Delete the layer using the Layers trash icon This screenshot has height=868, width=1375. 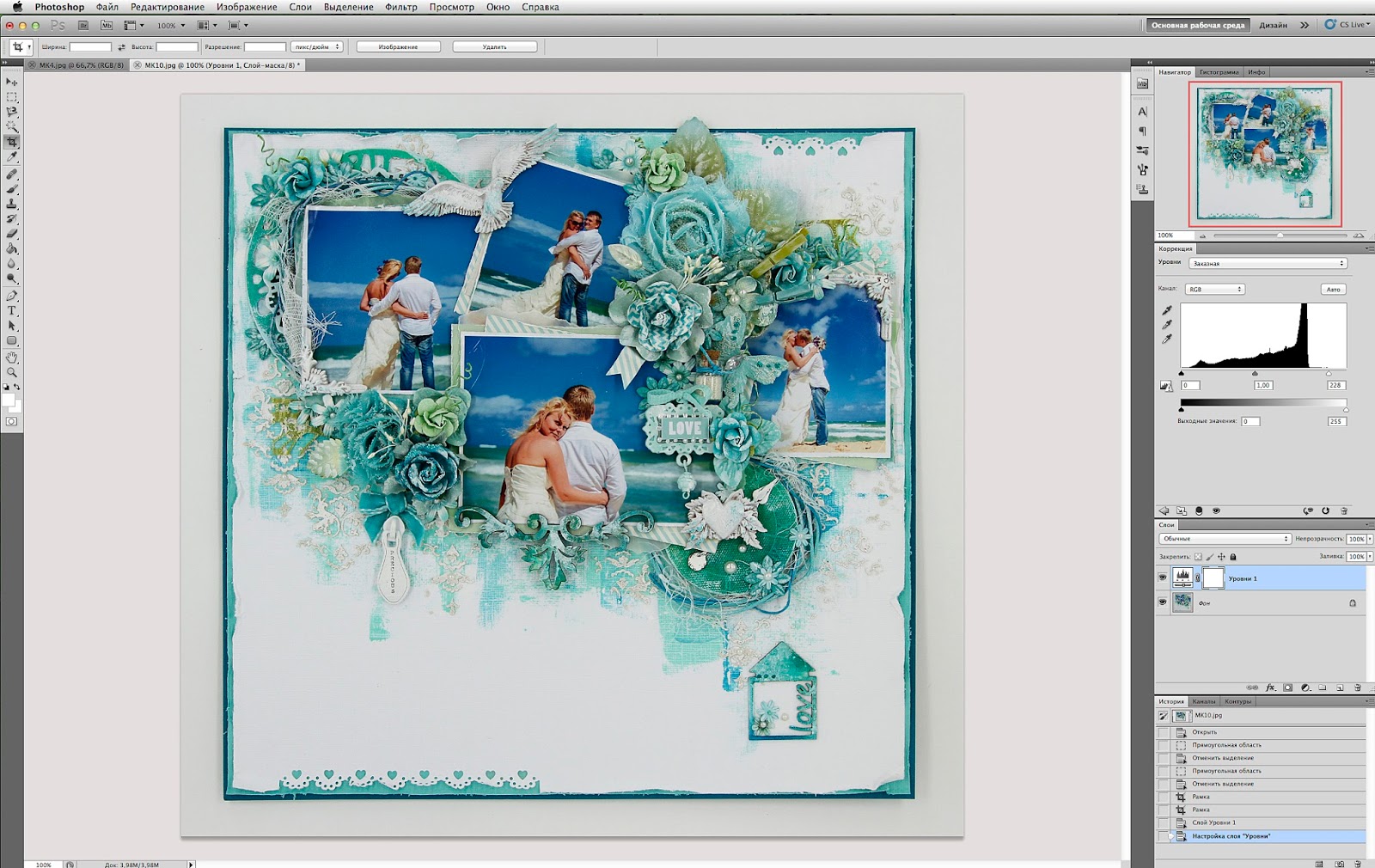tap(1358, 688)
